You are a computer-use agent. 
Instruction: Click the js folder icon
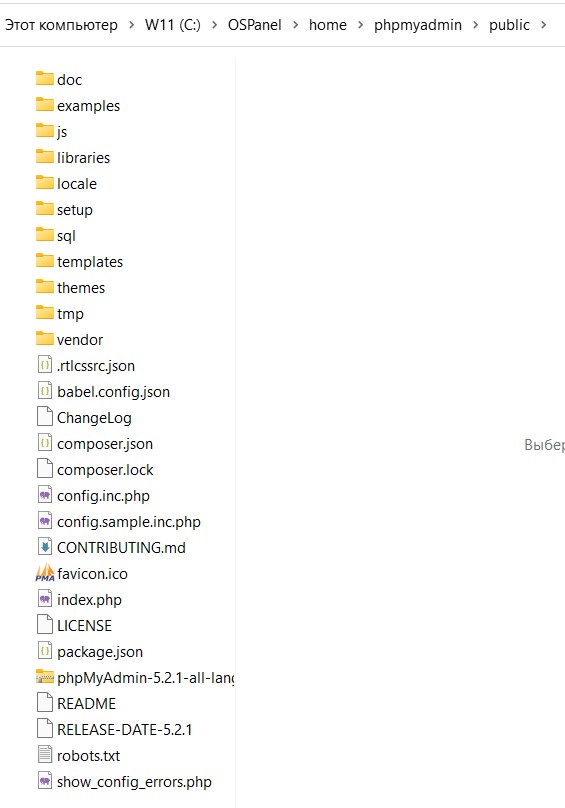coord(45,131)
